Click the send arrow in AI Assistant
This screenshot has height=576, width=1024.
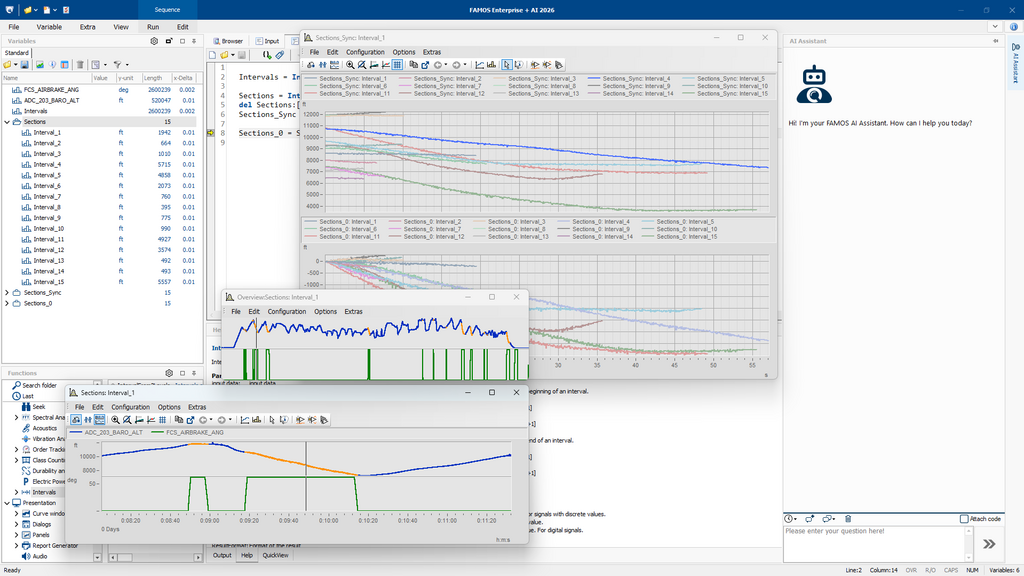pyautogui.click(x=989, y=543)
